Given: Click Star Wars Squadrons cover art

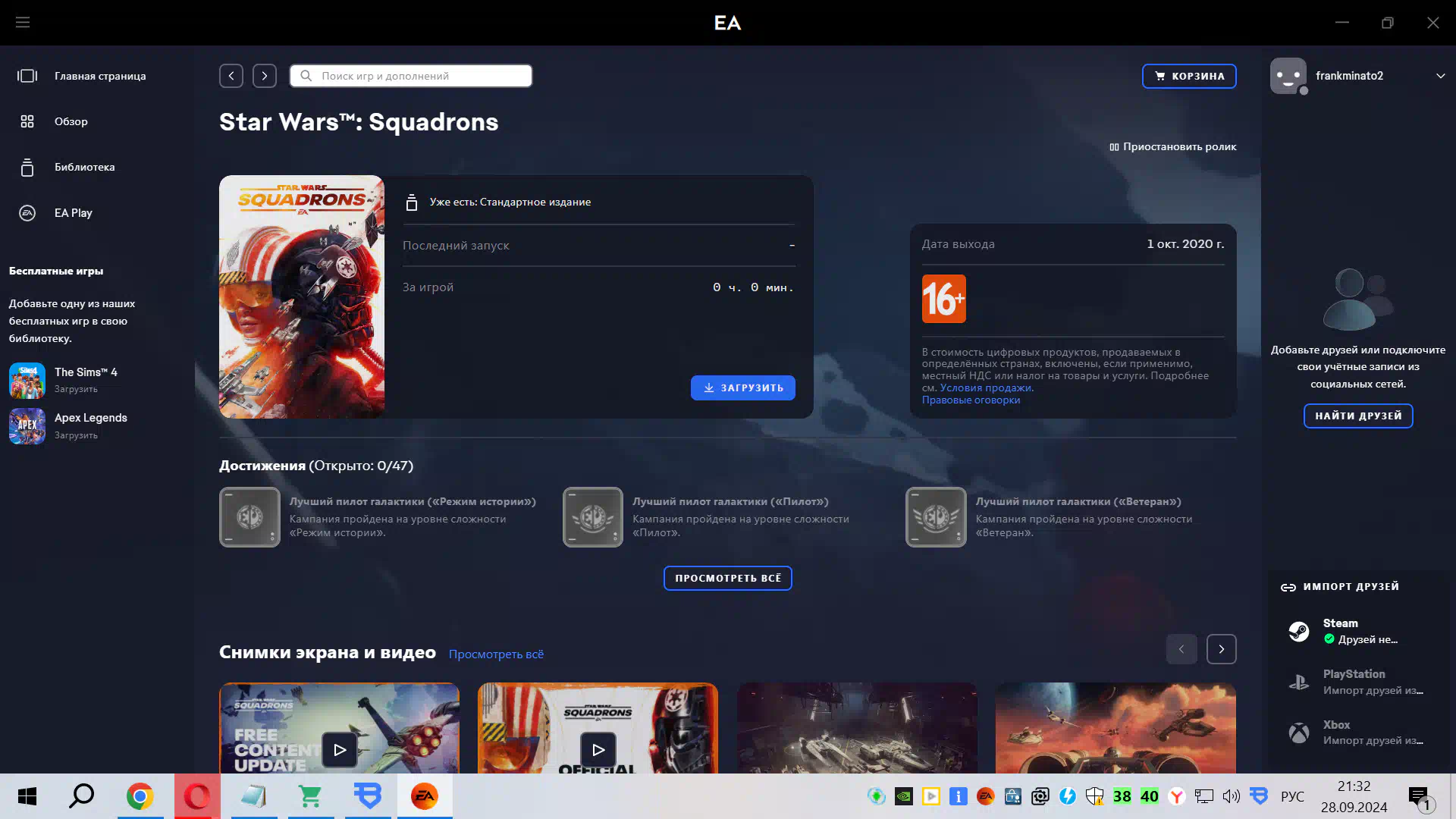Looking at the screenshot, I should click(302, 297).
